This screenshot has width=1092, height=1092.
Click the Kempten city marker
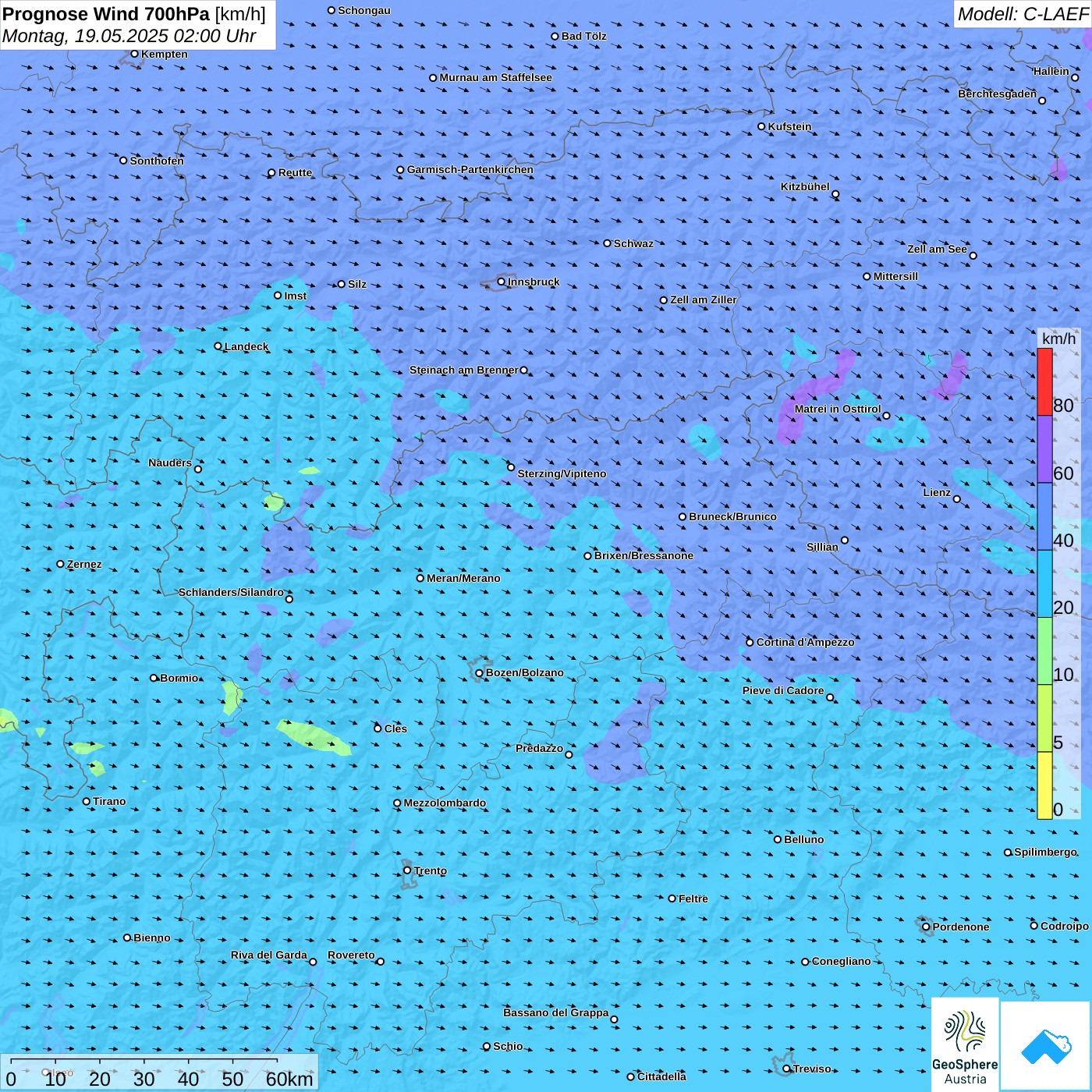click(x=134, y=54)
